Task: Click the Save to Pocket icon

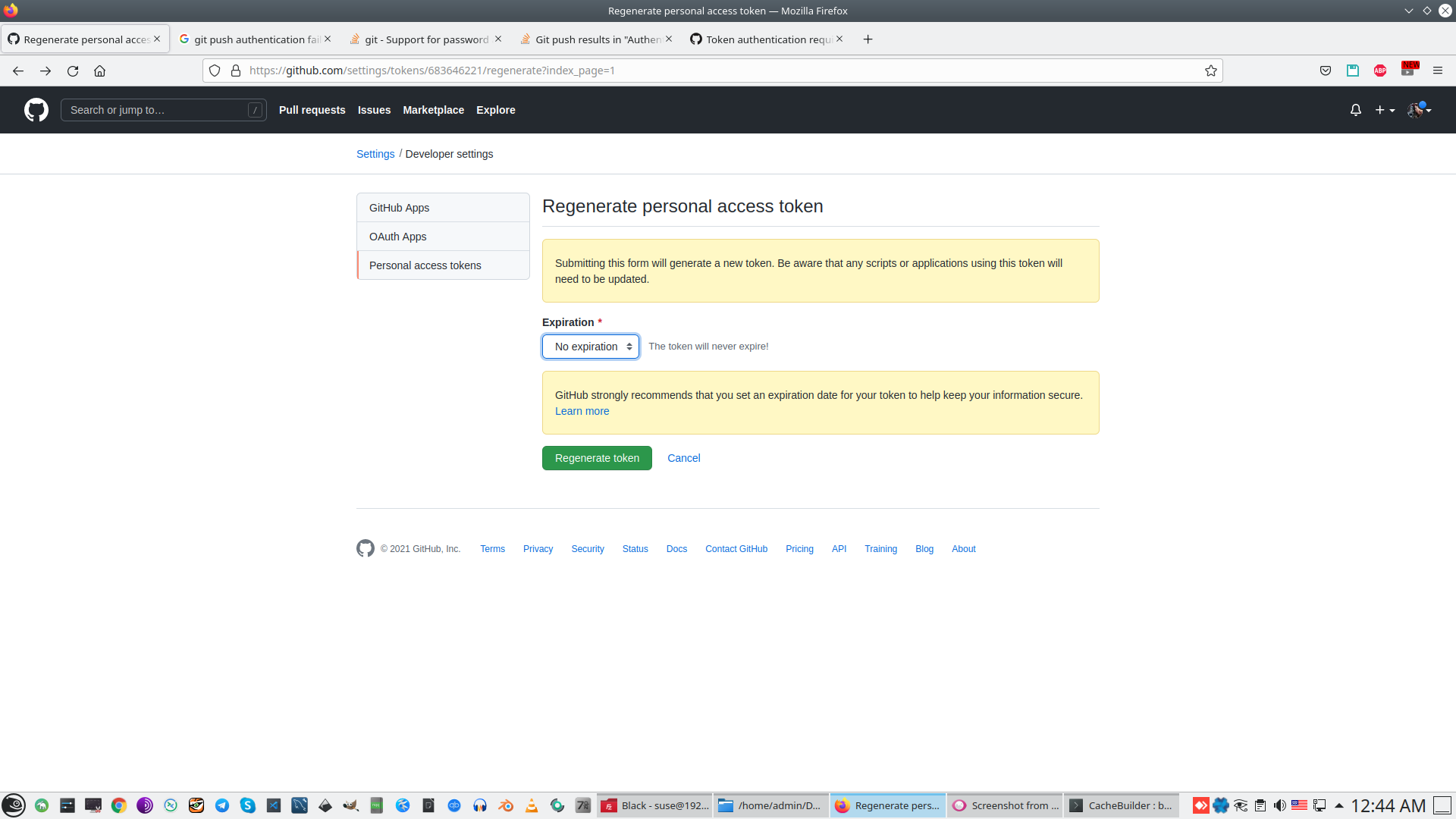Action: [1325, 71]
